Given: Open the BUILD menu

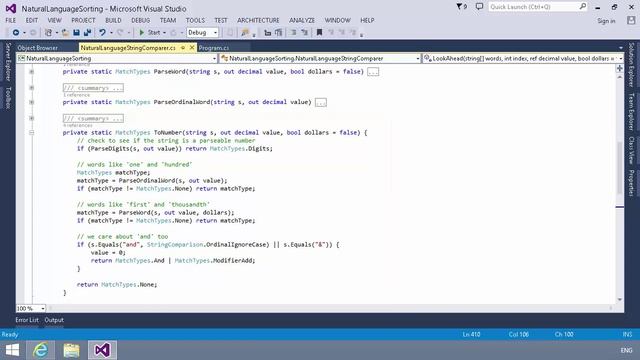Looking at the screenshot, I should click(113, 20).
